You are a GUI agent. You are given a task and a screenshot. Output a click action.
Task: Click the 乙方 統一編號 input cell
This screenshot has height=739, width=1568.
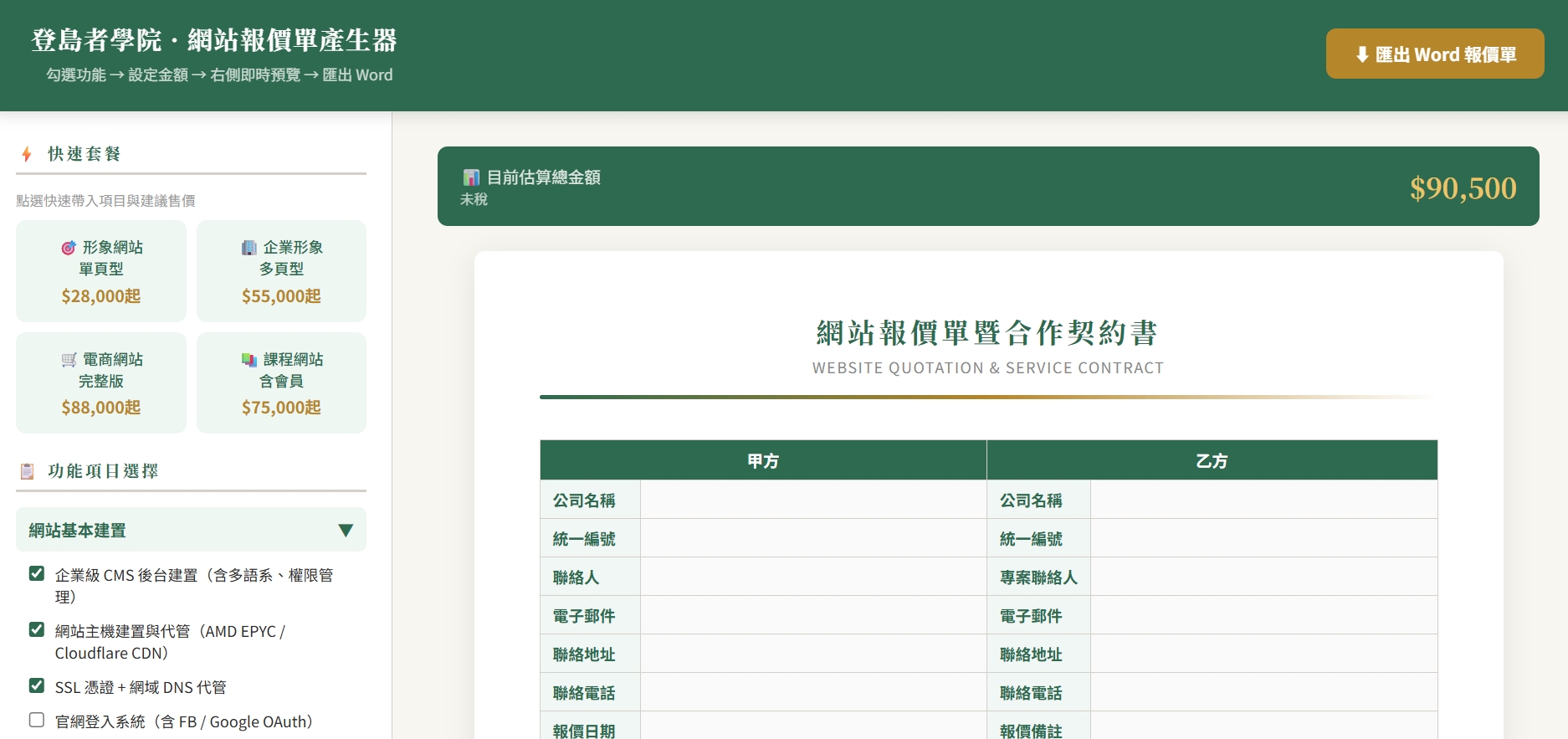[x=1263, y=538]
